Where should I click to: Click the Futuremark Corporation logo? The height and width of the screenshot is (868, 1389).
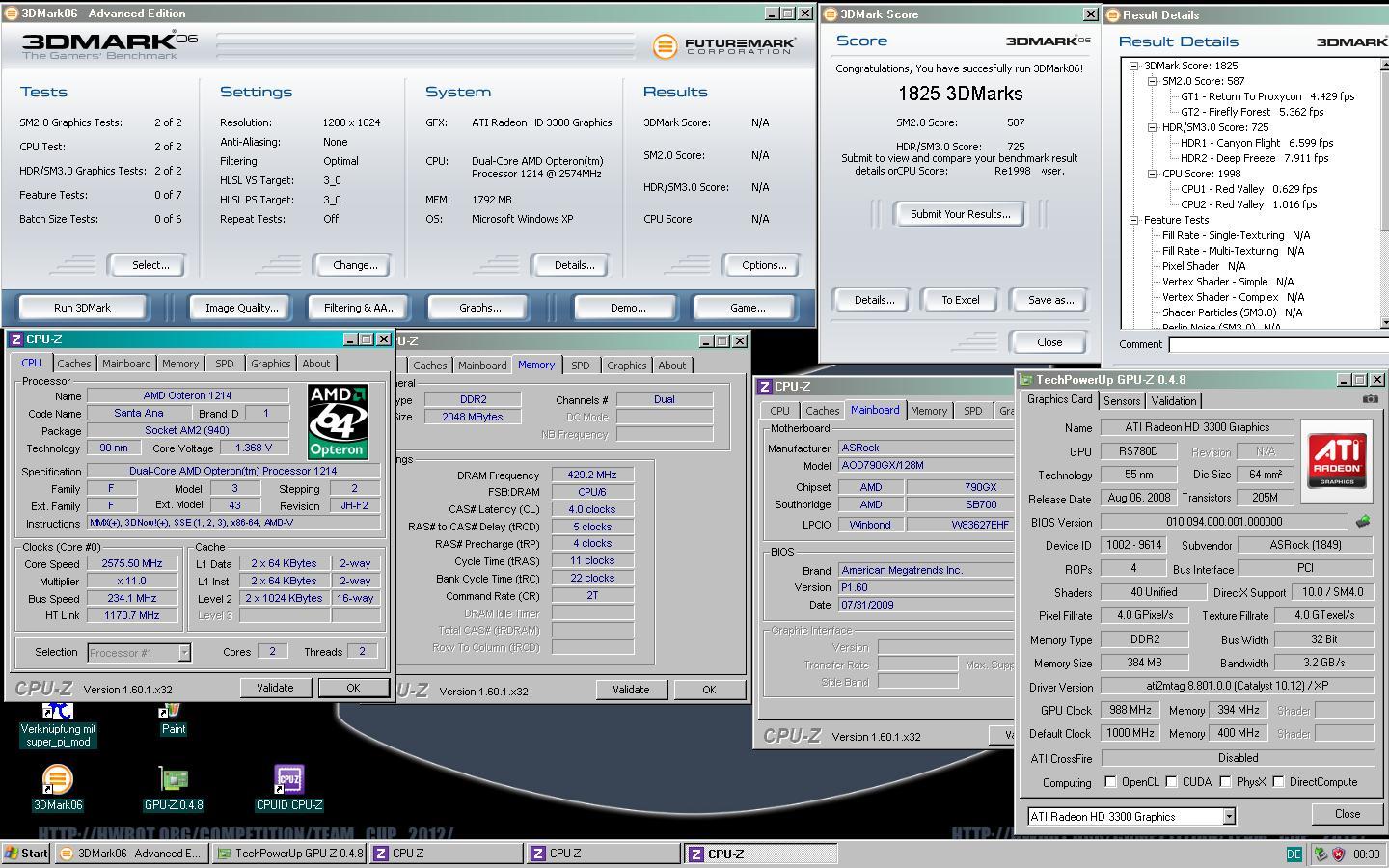[x=723, y=45]
